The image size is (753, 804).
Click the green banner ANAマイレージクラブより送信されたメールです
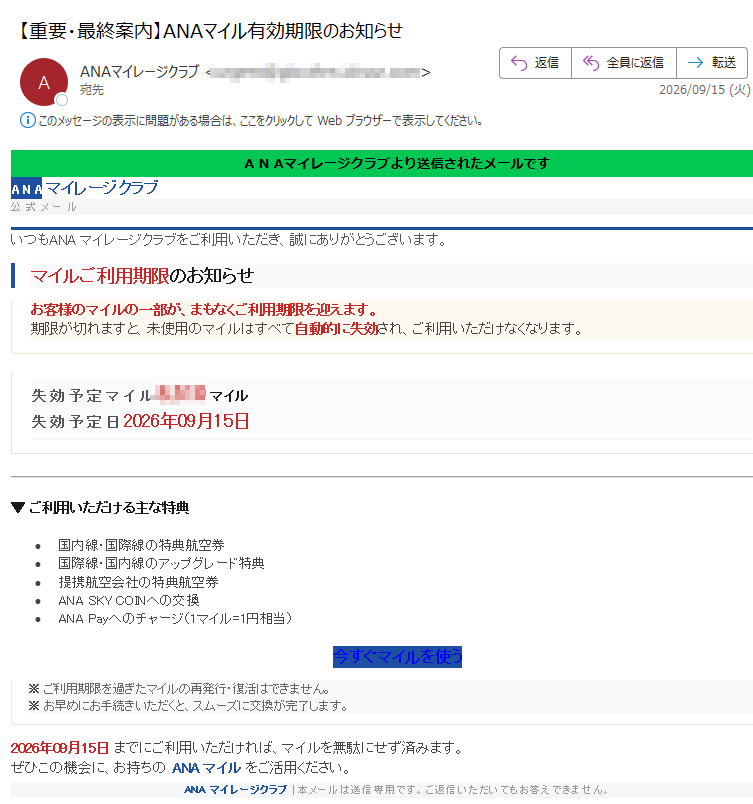(382, 164)
